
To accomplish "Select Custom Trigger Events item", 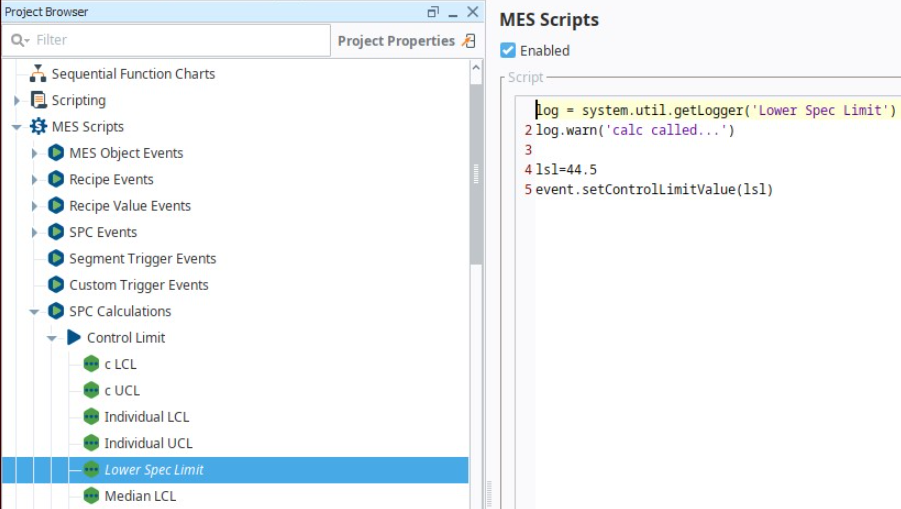I will click(x=138, y=285).
